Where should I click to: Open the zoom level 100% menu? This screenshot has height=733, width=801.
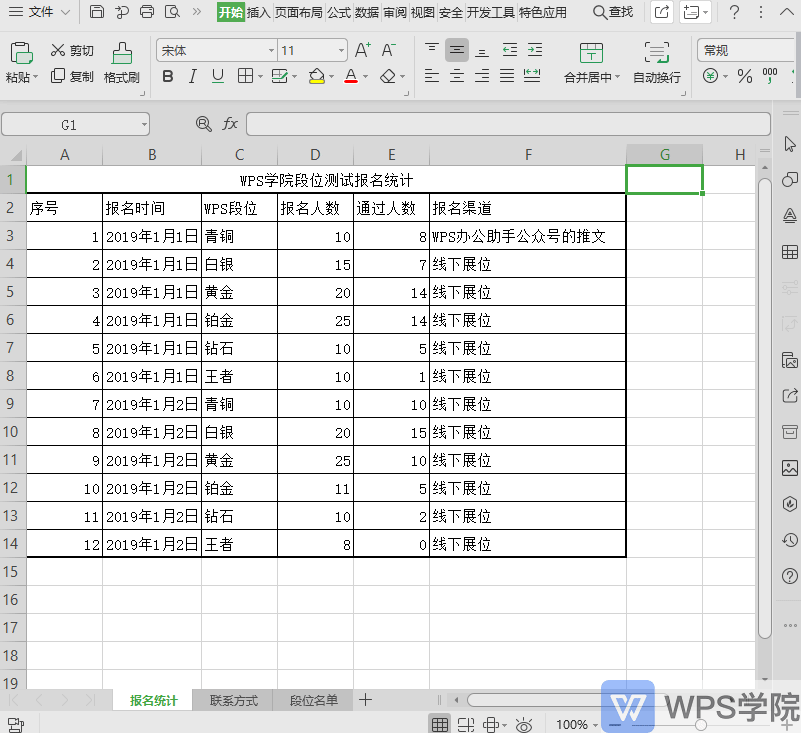577,724
